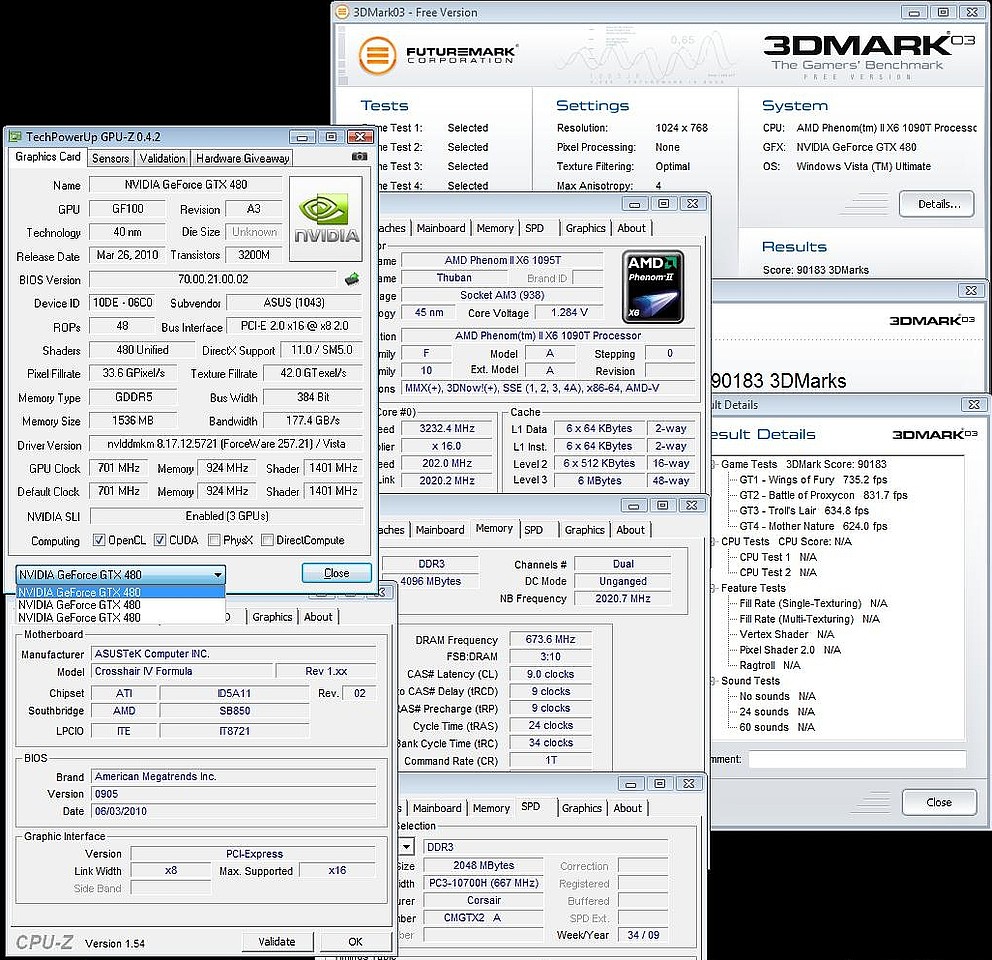Select SPD tab in the CPU-Z memory timings window
This screenshot has height=960, width=992.
533,530
